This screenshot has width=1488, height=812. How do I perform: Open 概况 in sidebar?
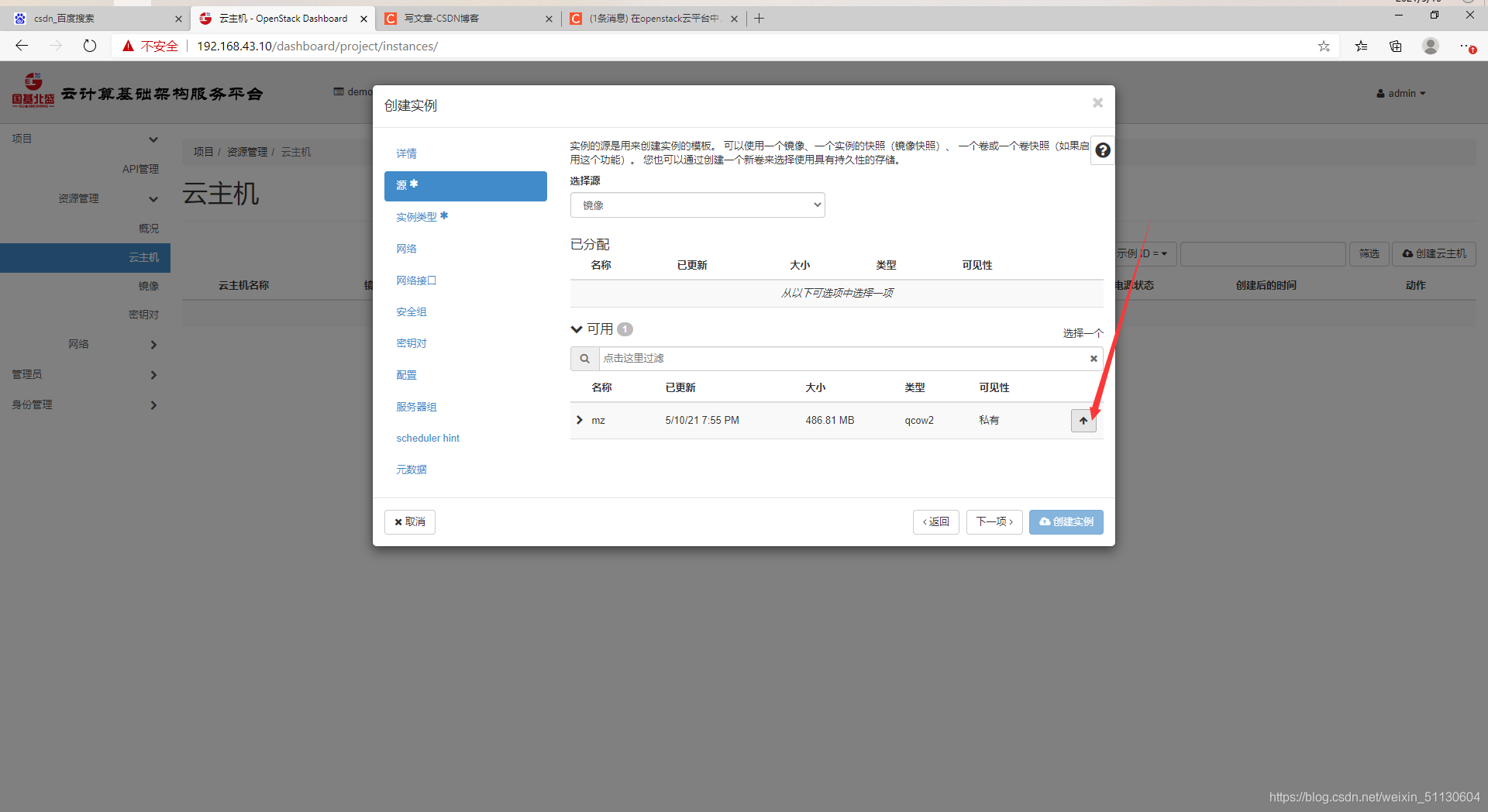coord(149,229)
